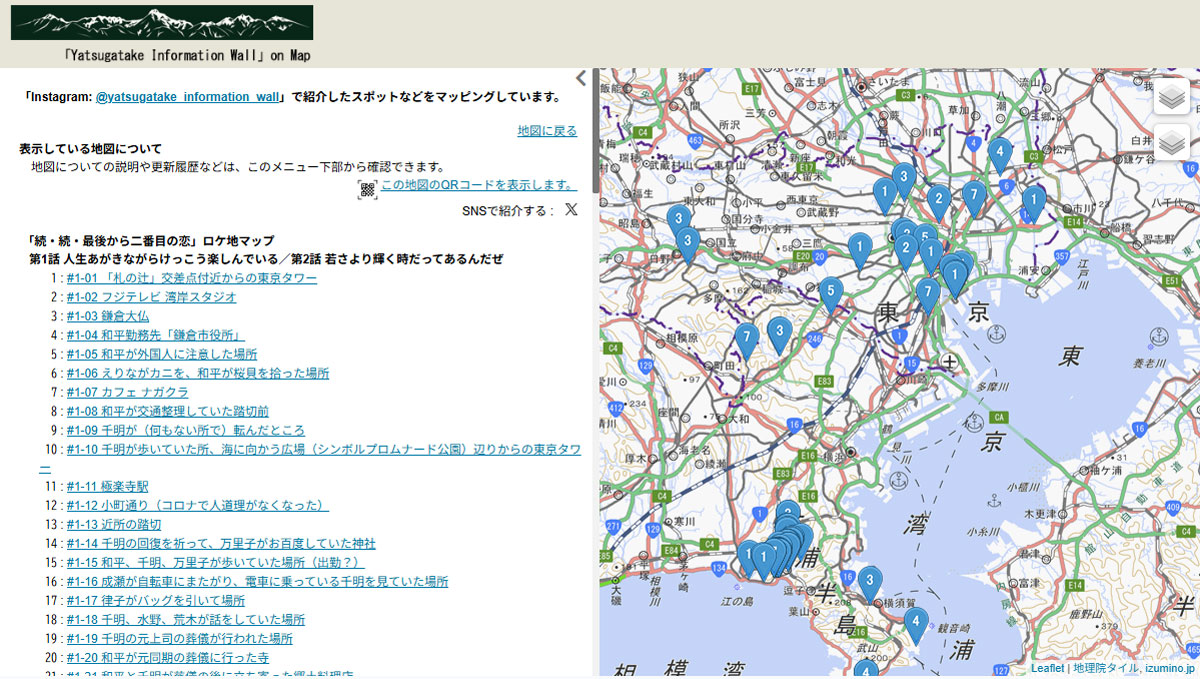The height and width of the screenshot is (679, 1200).
Task: Click the 地理院タイル attribution link
Action: tap(1106, 668)
